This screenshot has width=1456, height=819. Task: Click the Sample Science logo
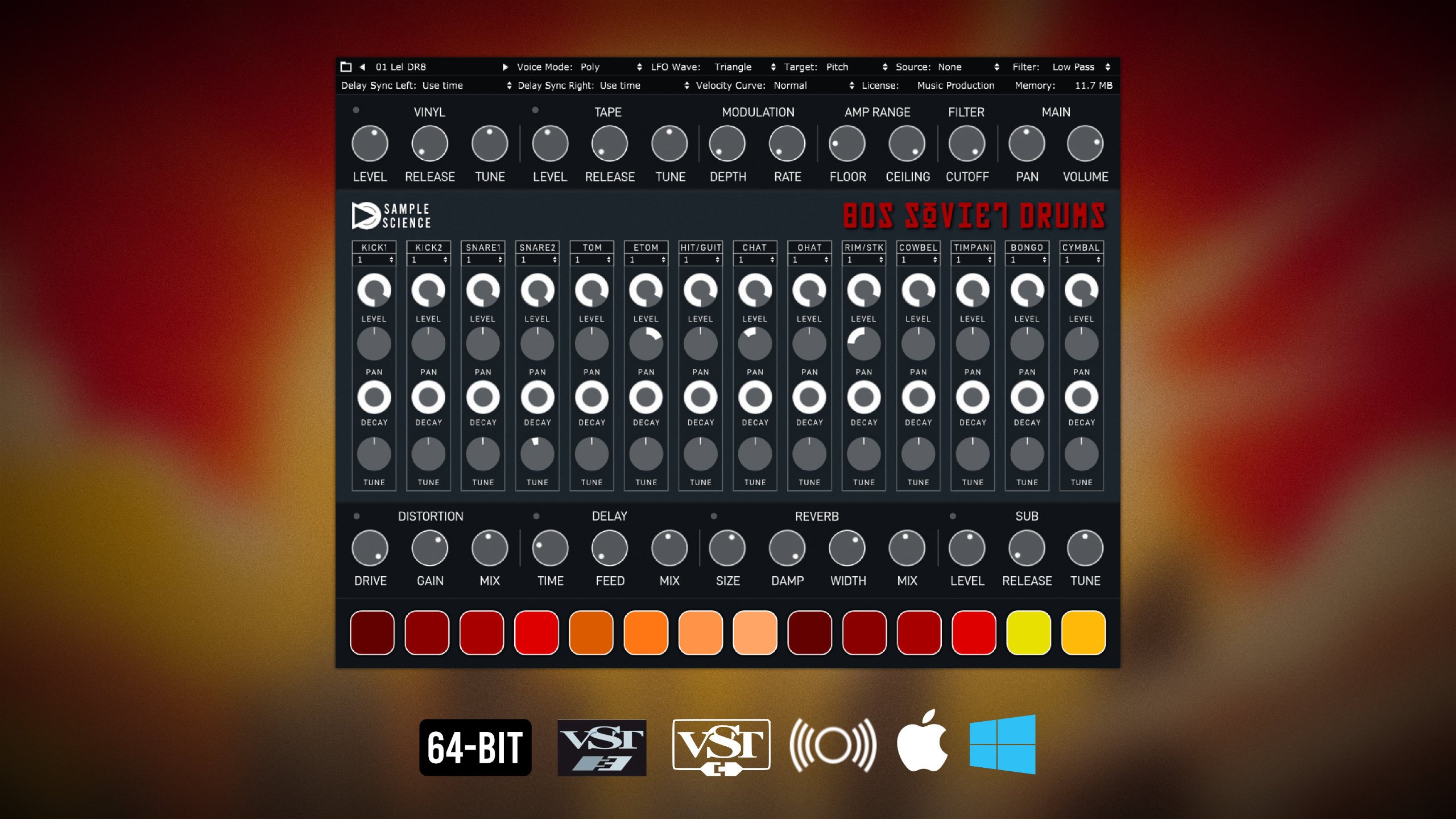(391, 216)
